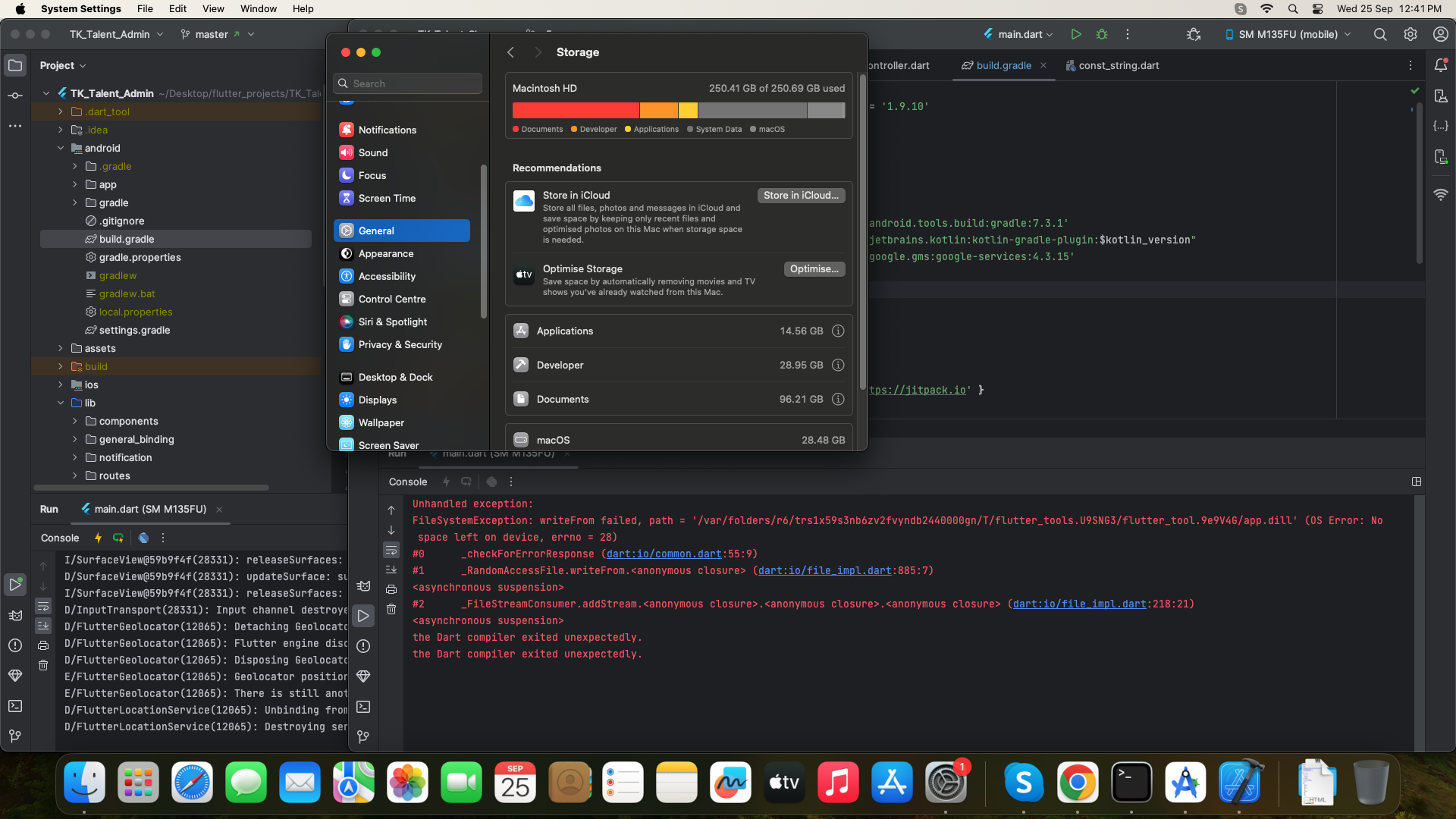Show info for Developer storage row

[838, 365]
